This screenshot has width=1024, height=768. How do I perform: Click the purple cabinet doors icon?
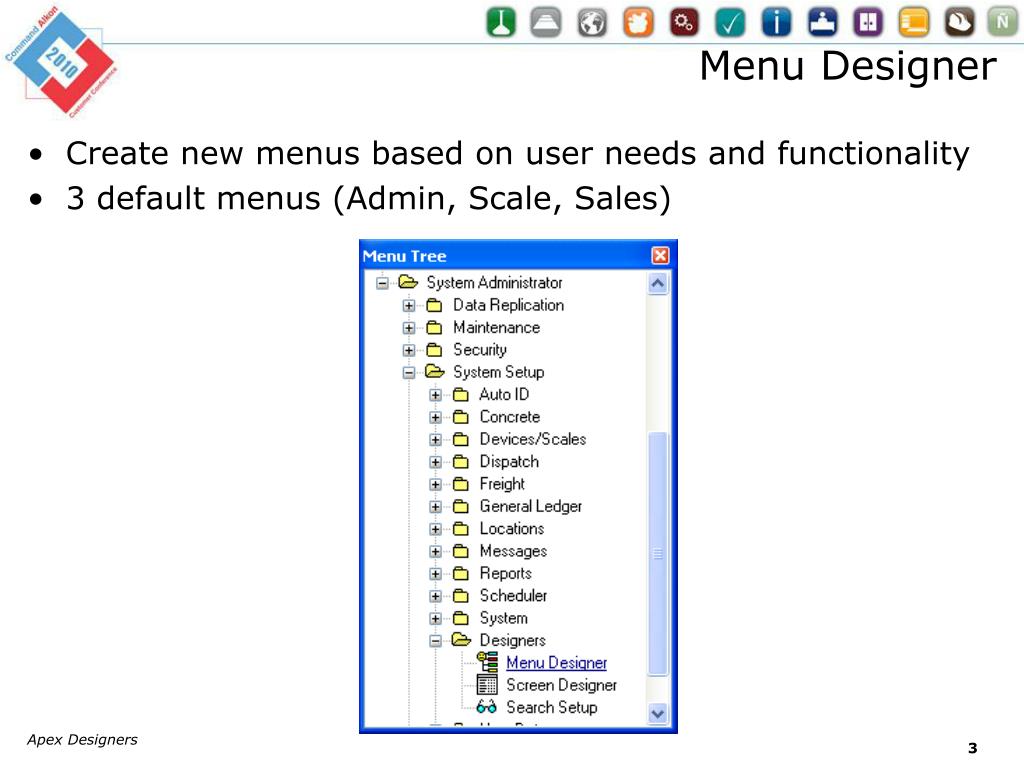click(x=868, y=22)
